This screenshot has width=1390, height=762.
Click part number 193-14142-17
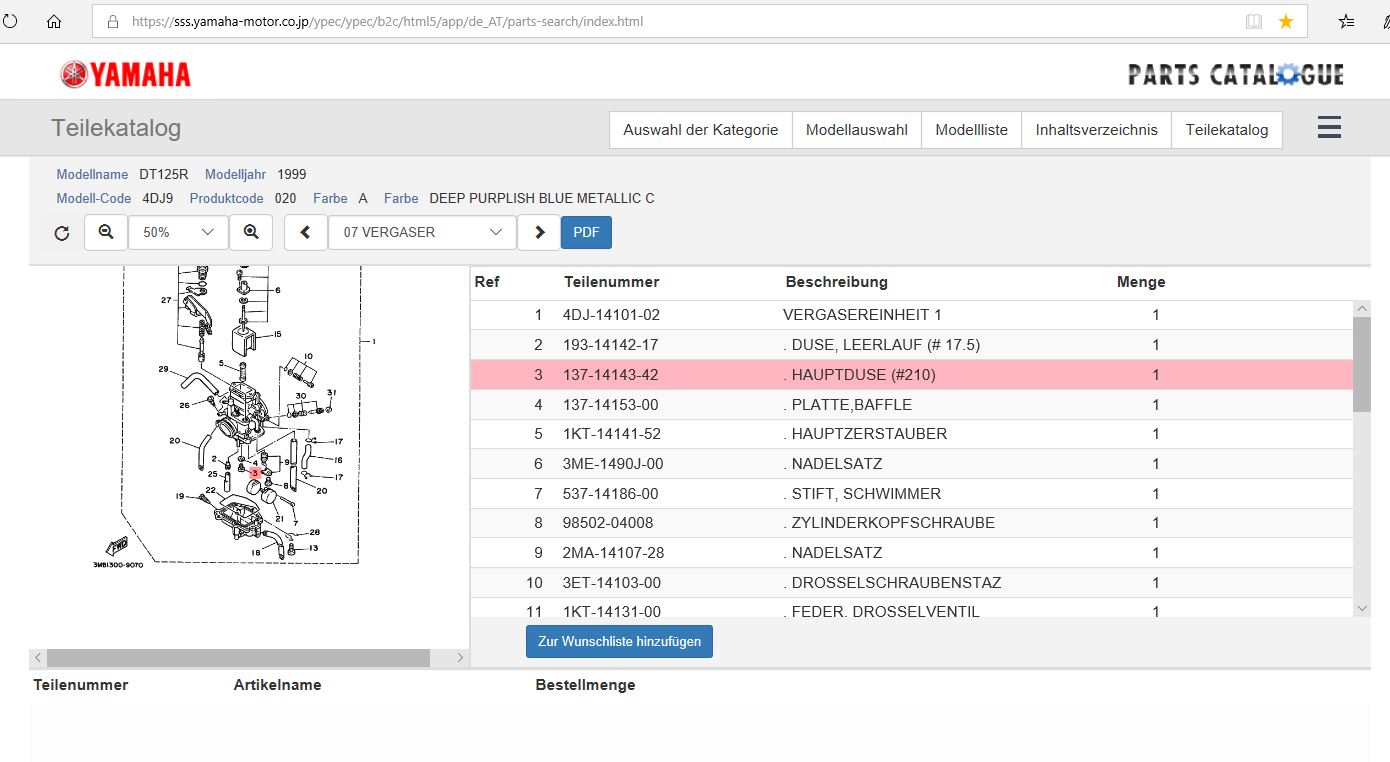[x=610, y=345]
